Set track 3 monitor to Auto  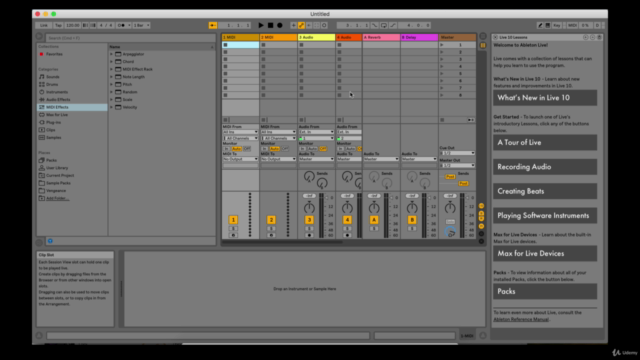[x=313, y=149]
